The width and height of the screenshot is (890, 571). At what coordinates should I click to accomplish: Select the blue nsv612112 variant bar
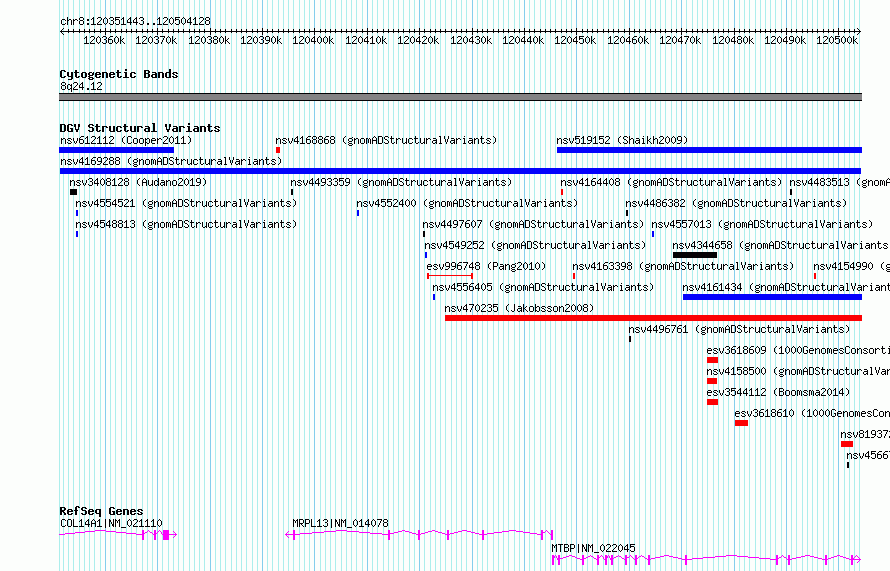tap(116, 150)
